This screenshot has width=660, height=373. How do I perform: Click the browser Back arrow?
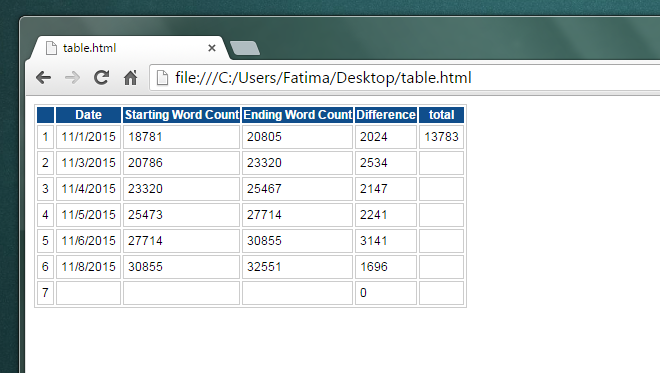(43, 77)
